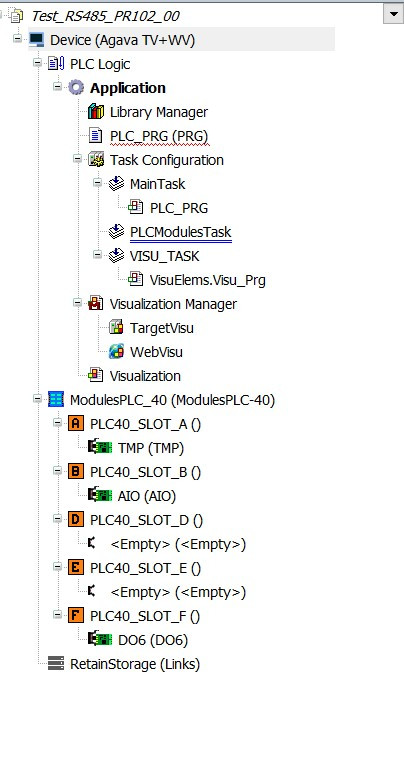The height and width of the screenshot is (765, 404).
Task: Collapse the Task Configuration node
Action: pyautogui.click(x=78, y=159)
